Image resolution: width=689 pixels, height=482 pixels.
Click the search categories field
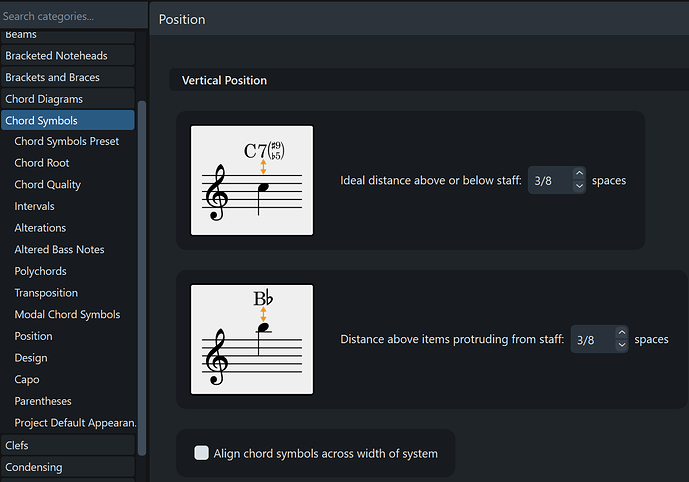pos(70,16)
